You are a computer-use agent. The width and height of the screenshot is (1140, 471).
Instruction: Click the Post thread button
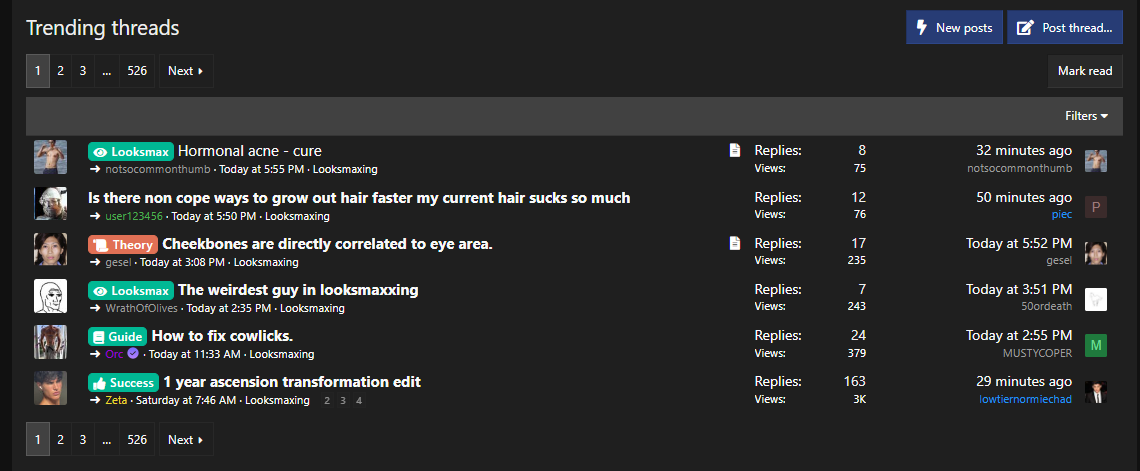tap(1065, 28)
